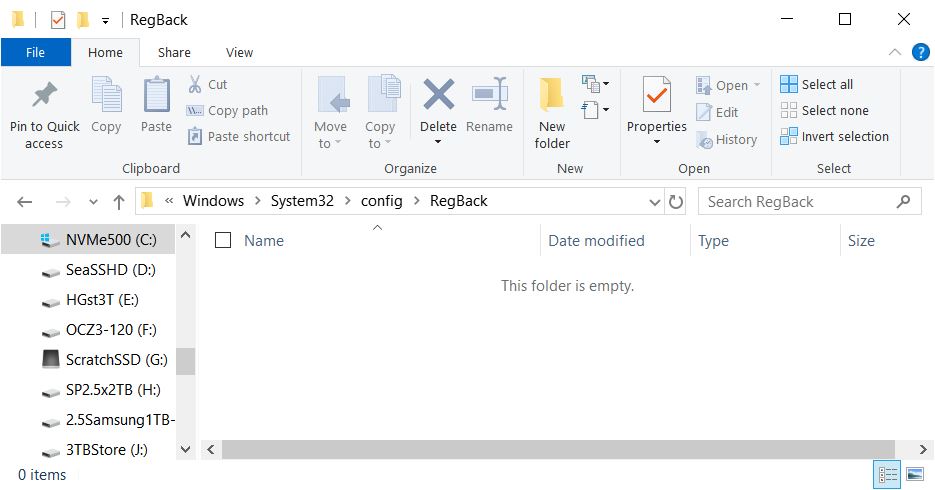Viewport: 935px width, 490px height.
Task: Select HGst3T (E:) drive
Action: point(88,299)
